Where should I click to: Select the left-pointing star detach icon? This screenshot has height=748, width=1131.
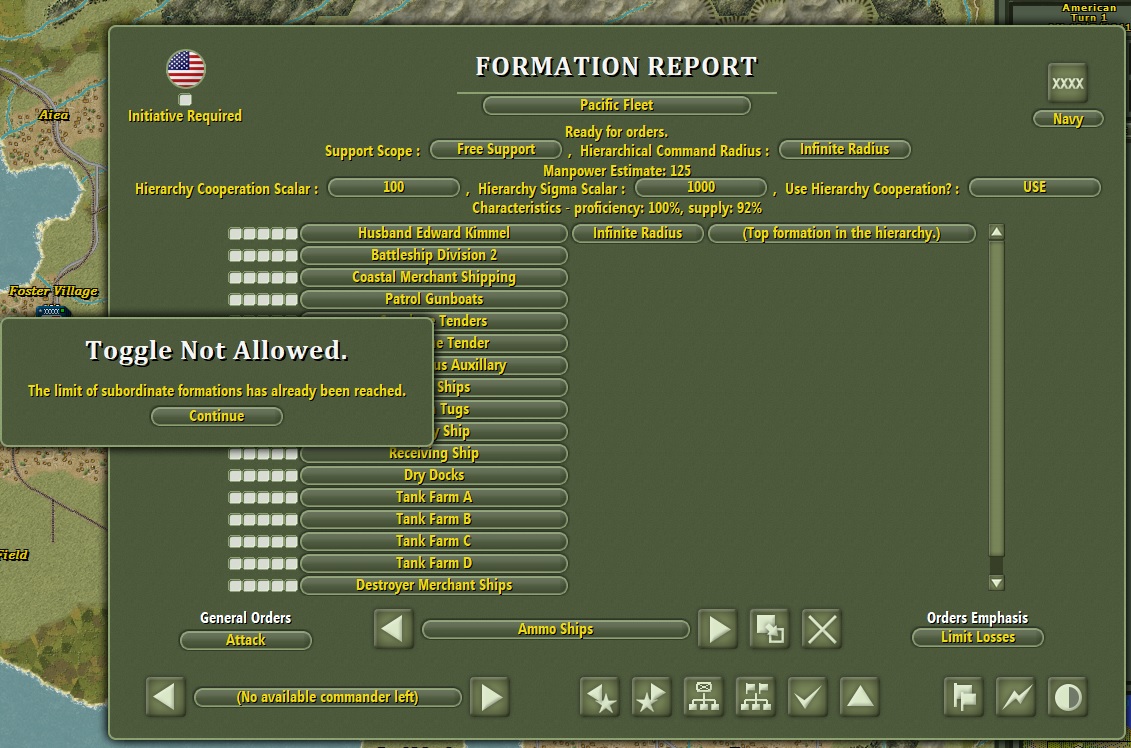coord(600,697)
